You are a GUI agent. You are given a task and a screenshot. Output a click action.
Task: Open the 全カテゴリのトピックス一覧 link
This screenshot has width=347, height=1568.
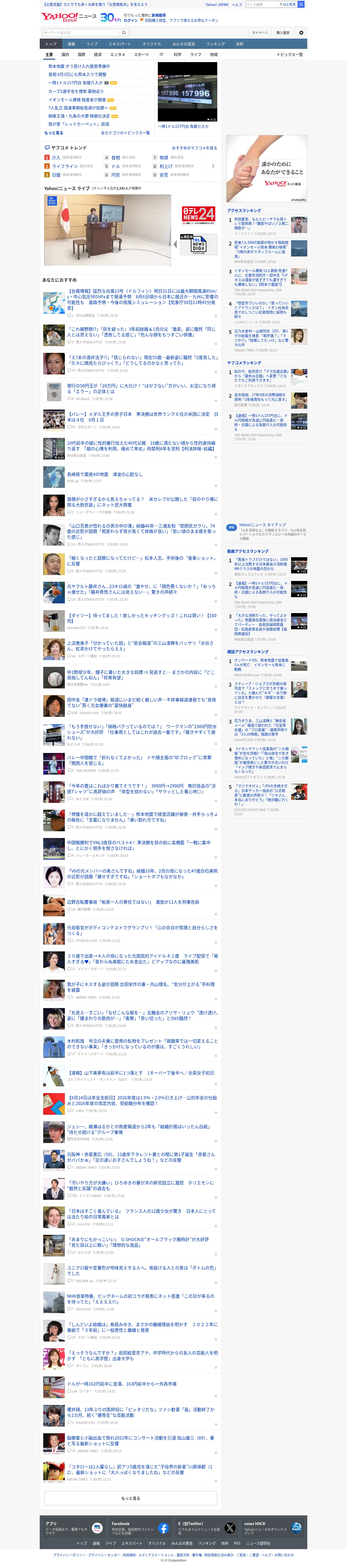pos(125,133)
